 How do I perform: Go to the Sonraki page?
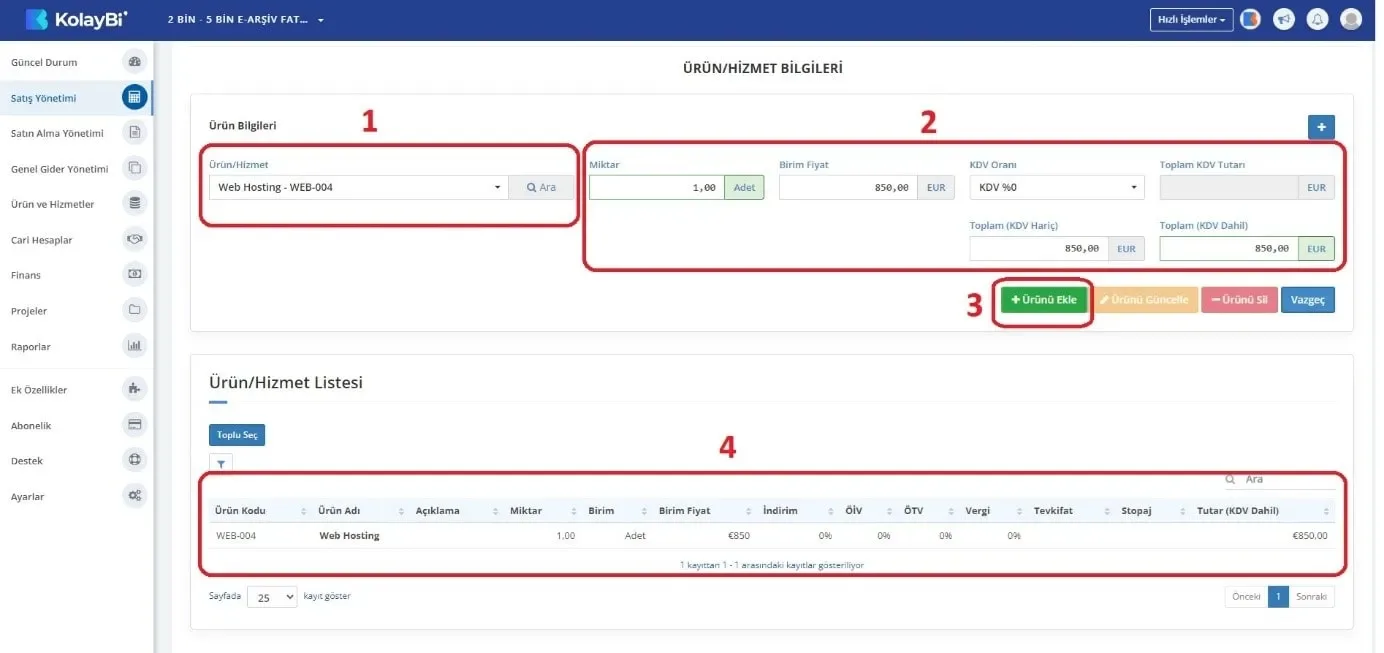(1311, 597)
